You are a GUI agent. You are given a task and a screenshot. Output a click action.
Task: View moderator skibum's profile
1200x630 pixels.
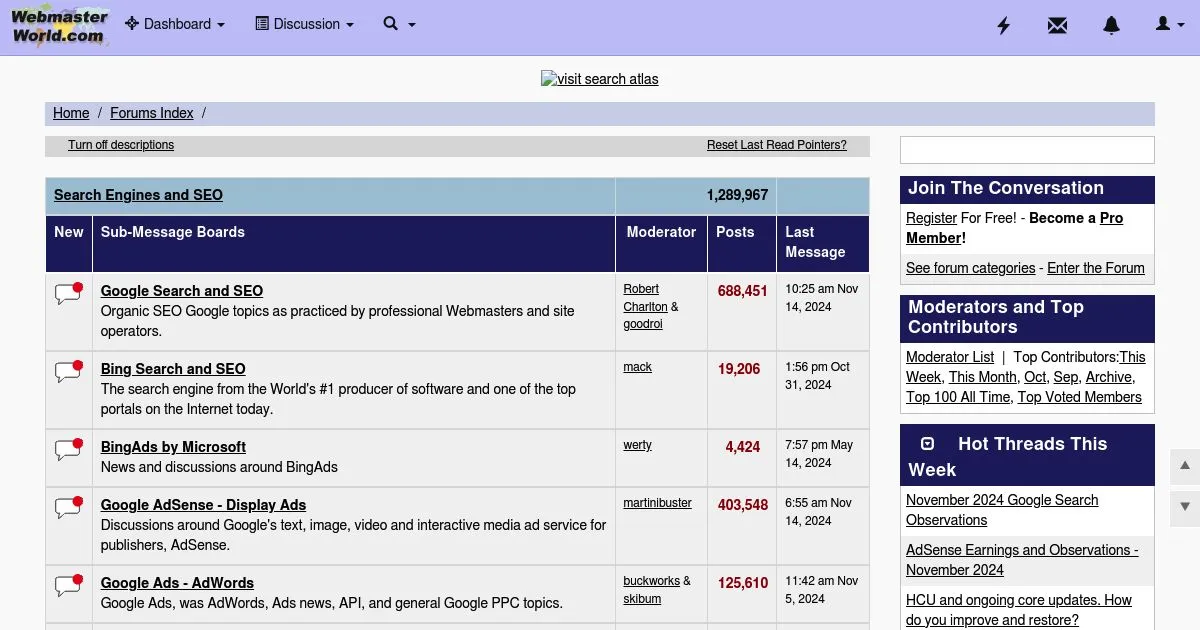click(642, 599)
